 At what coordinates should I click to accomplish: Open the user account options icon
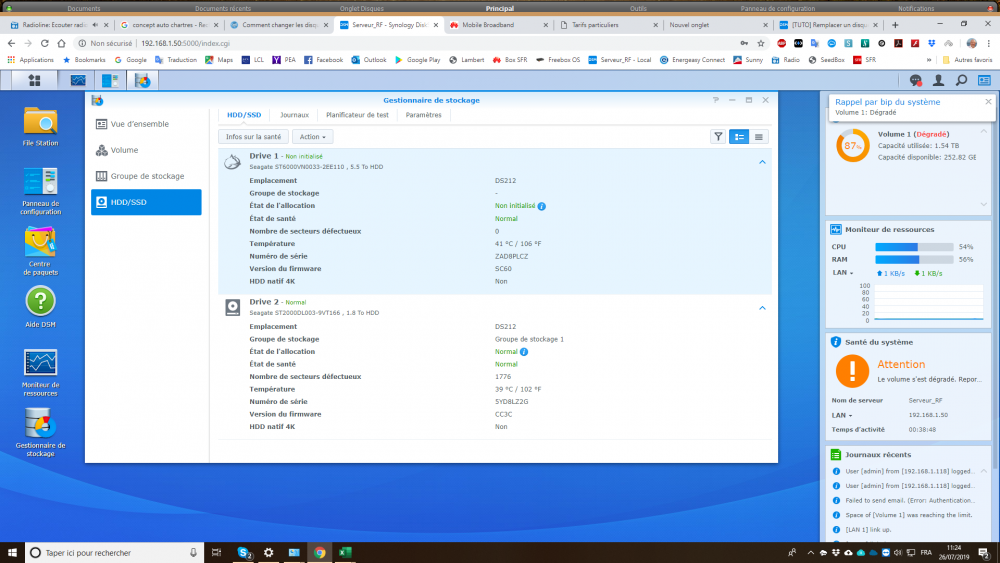tap(938, 80)
